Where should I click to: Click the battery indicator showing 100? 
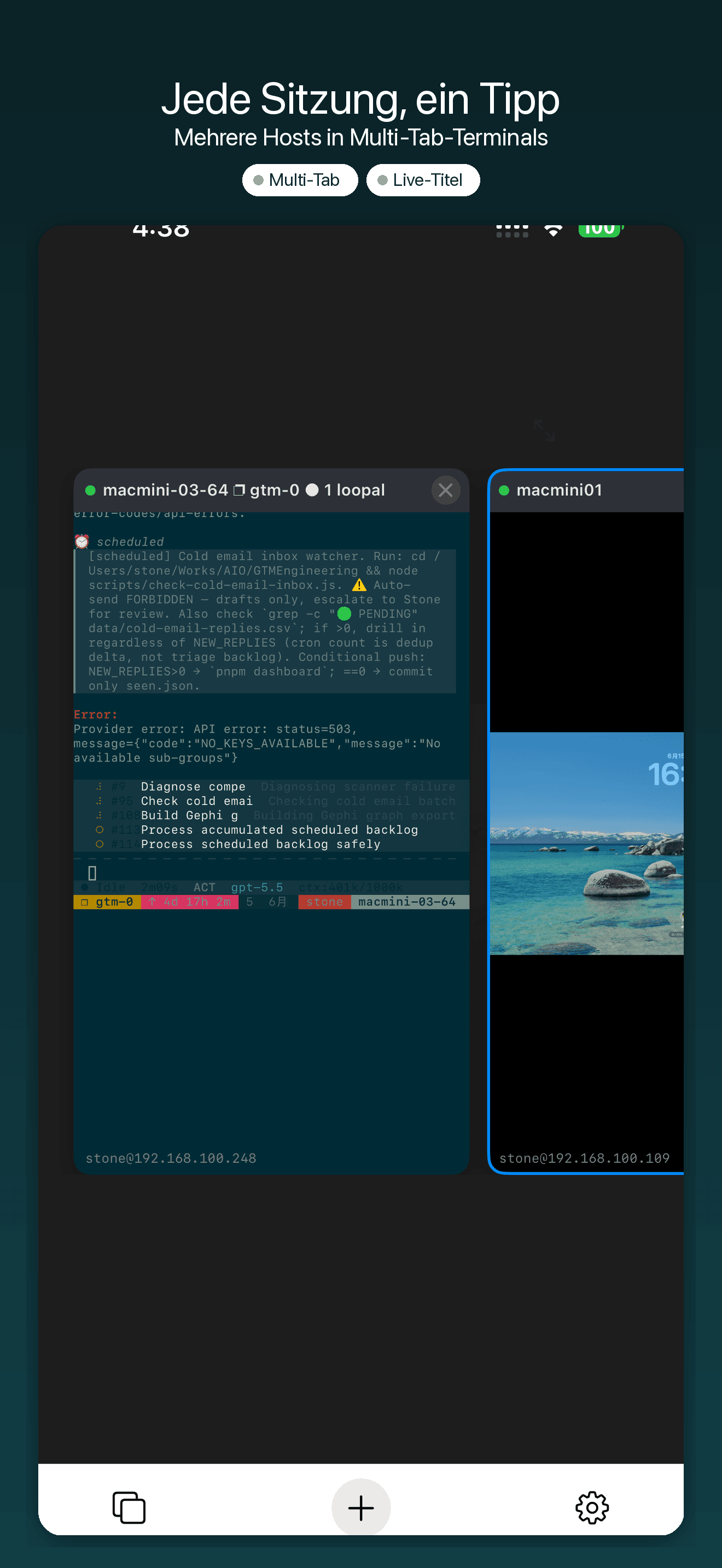(x=600, y=230)
